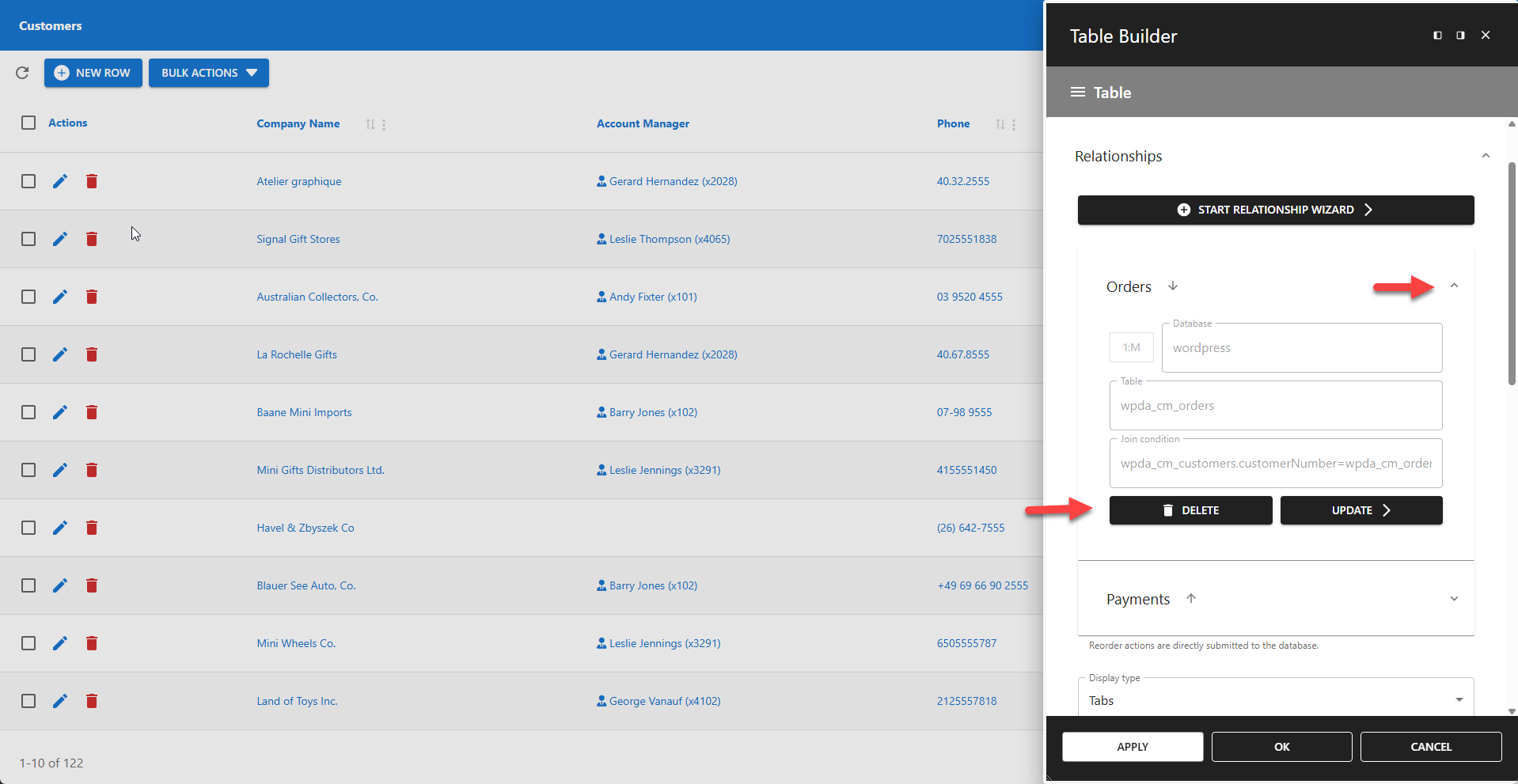Viewport: 1518px width, 784px height.
Task: Check the Land of Toys Inc. row
Action: point(28,701)
